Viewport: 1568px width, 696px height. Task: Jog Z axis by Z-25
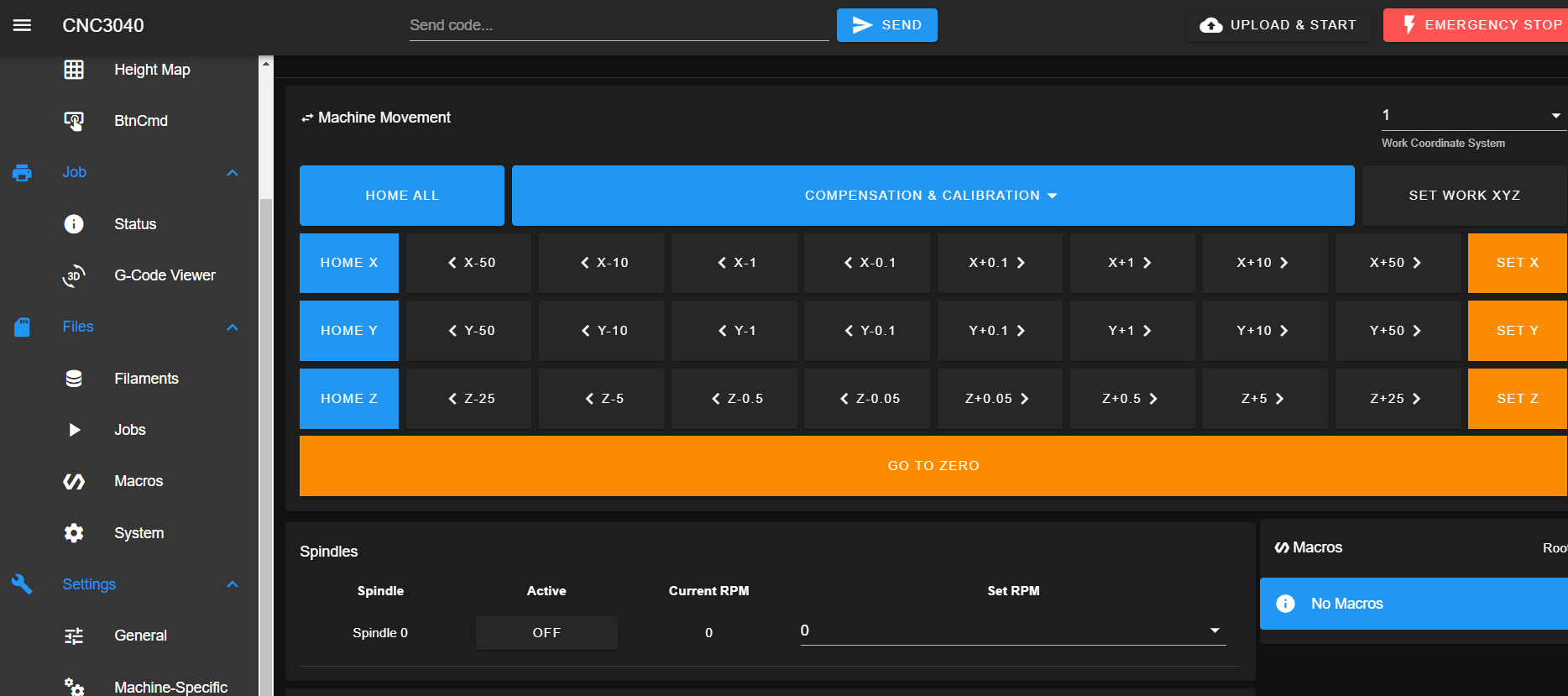coord(469,399)
